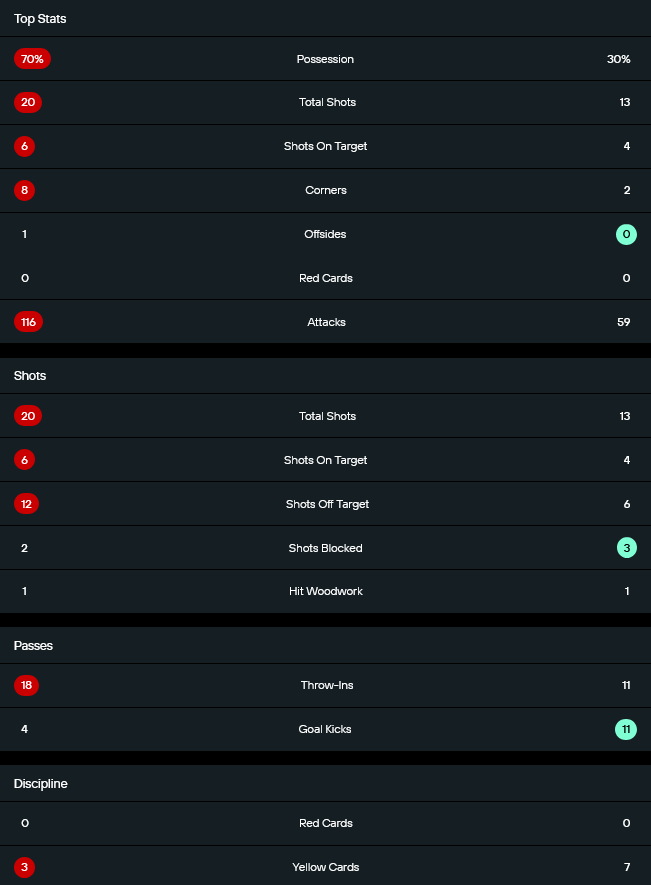
Task: Click the red 18 throw-ins badge
Action: (26, 685)
